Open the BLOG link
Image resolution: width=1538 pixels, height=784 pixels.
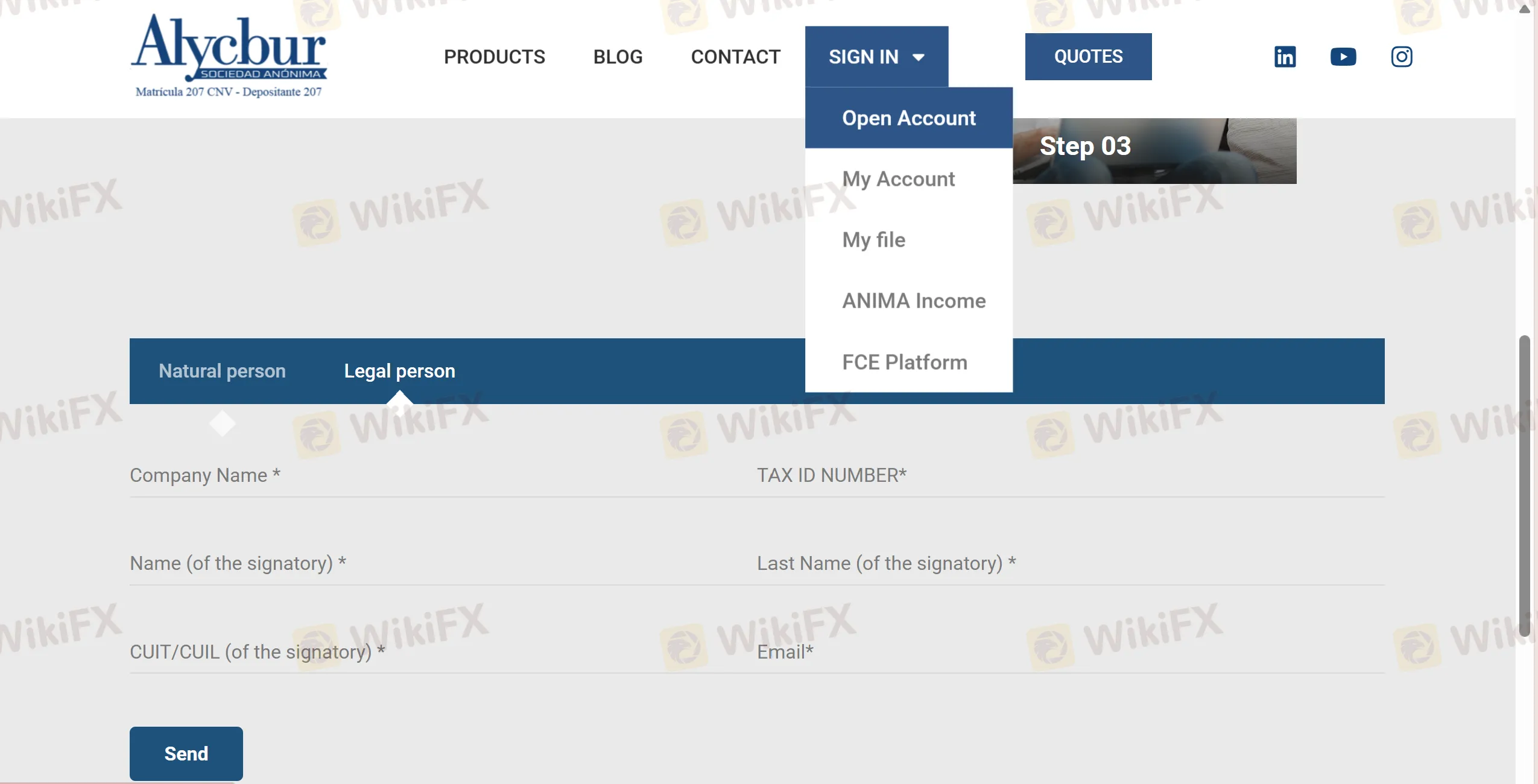618,57
